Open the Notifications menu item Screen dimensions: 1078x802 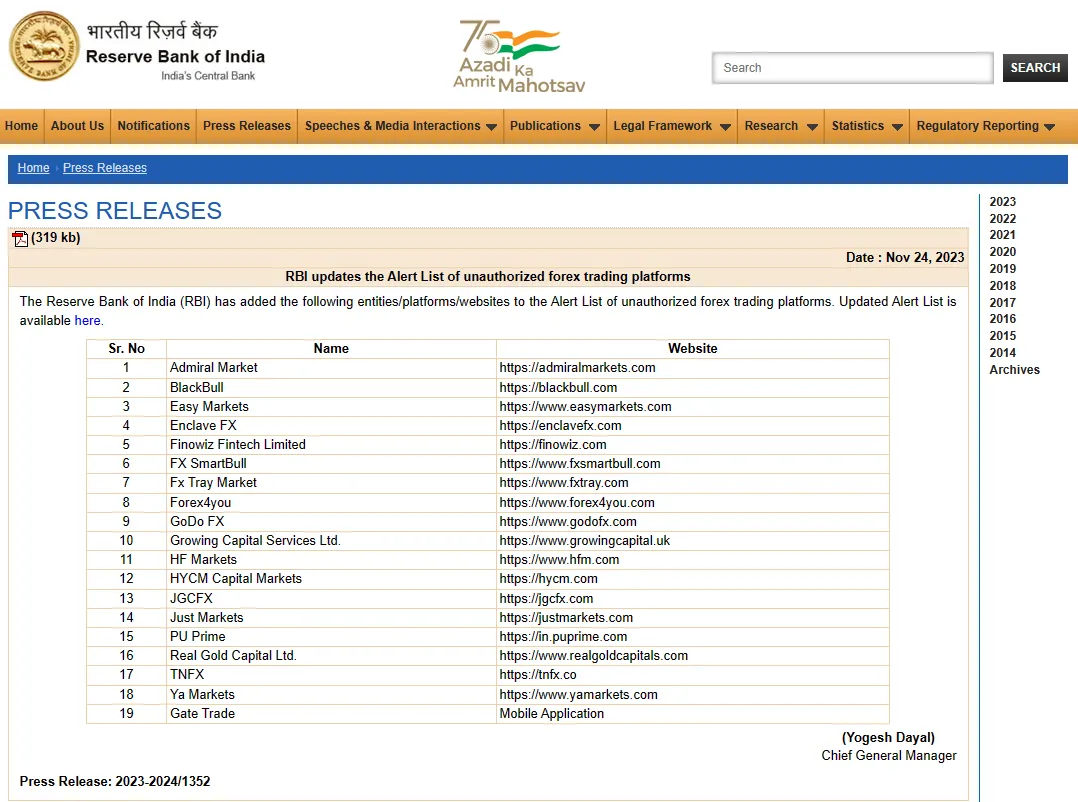click(153, 126)
